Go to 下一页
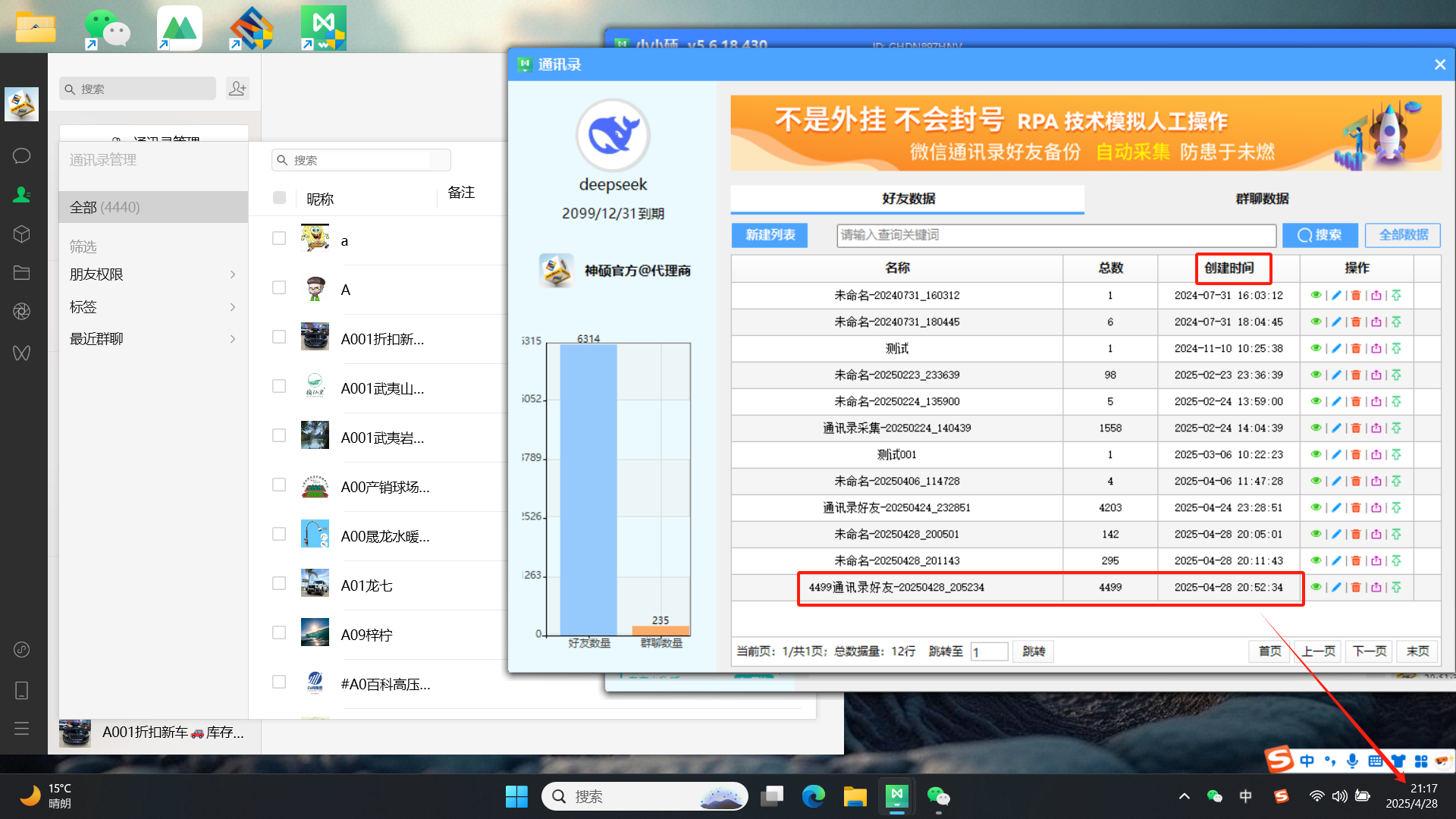The width and height of the screenshot is (1456, 819). 1370,651
